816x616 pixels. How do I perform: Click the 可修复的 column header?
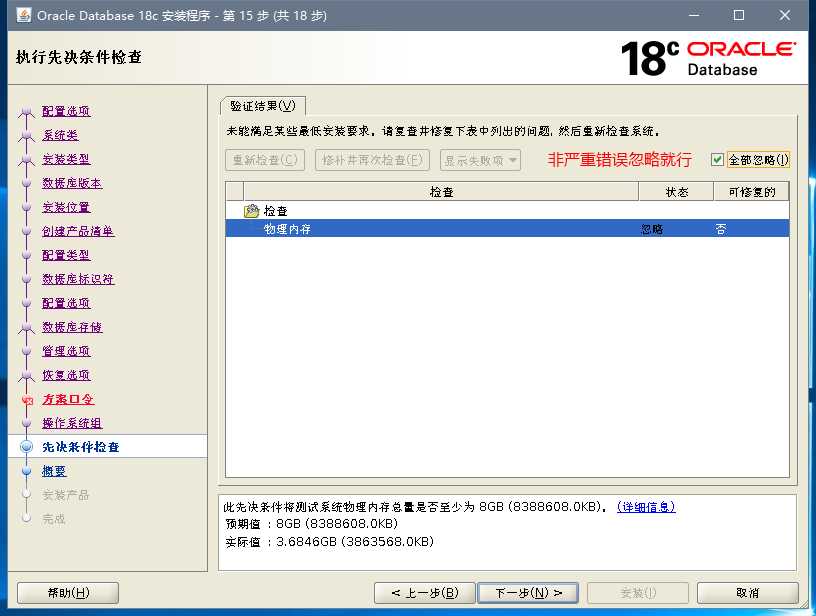751,192
